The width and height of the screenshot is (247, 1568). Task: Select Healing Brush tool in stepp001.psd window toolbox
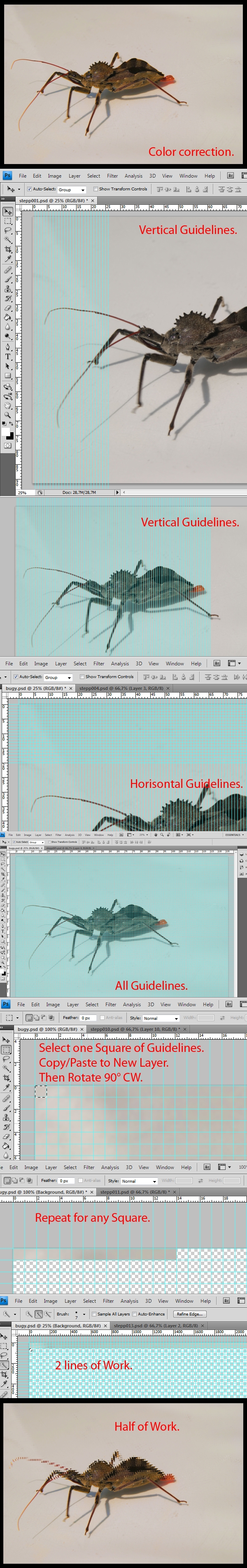pos(7,270)
